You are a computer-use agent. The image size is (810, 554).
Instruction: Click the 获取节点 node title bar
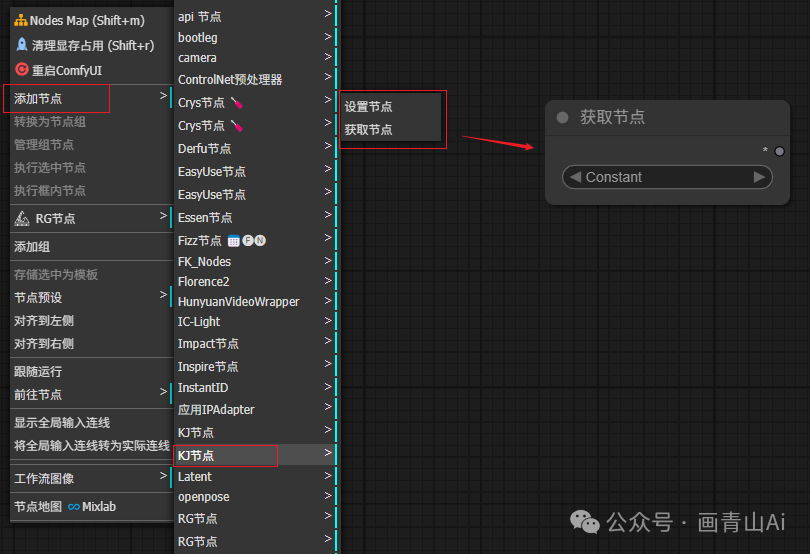[x=667, y=118]
